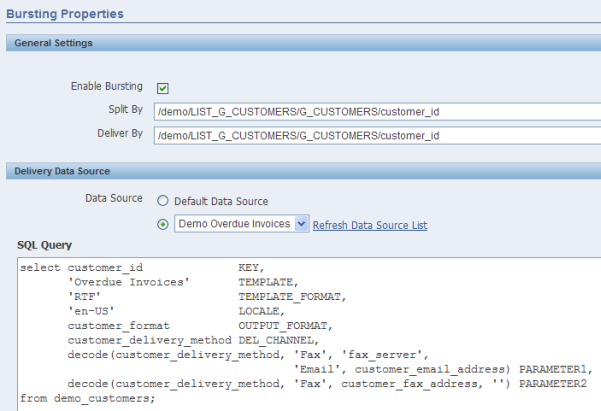Open the Demo Overdue Invoices dropdown
This screenshot has height=411, width=601.
pos(241,224)
